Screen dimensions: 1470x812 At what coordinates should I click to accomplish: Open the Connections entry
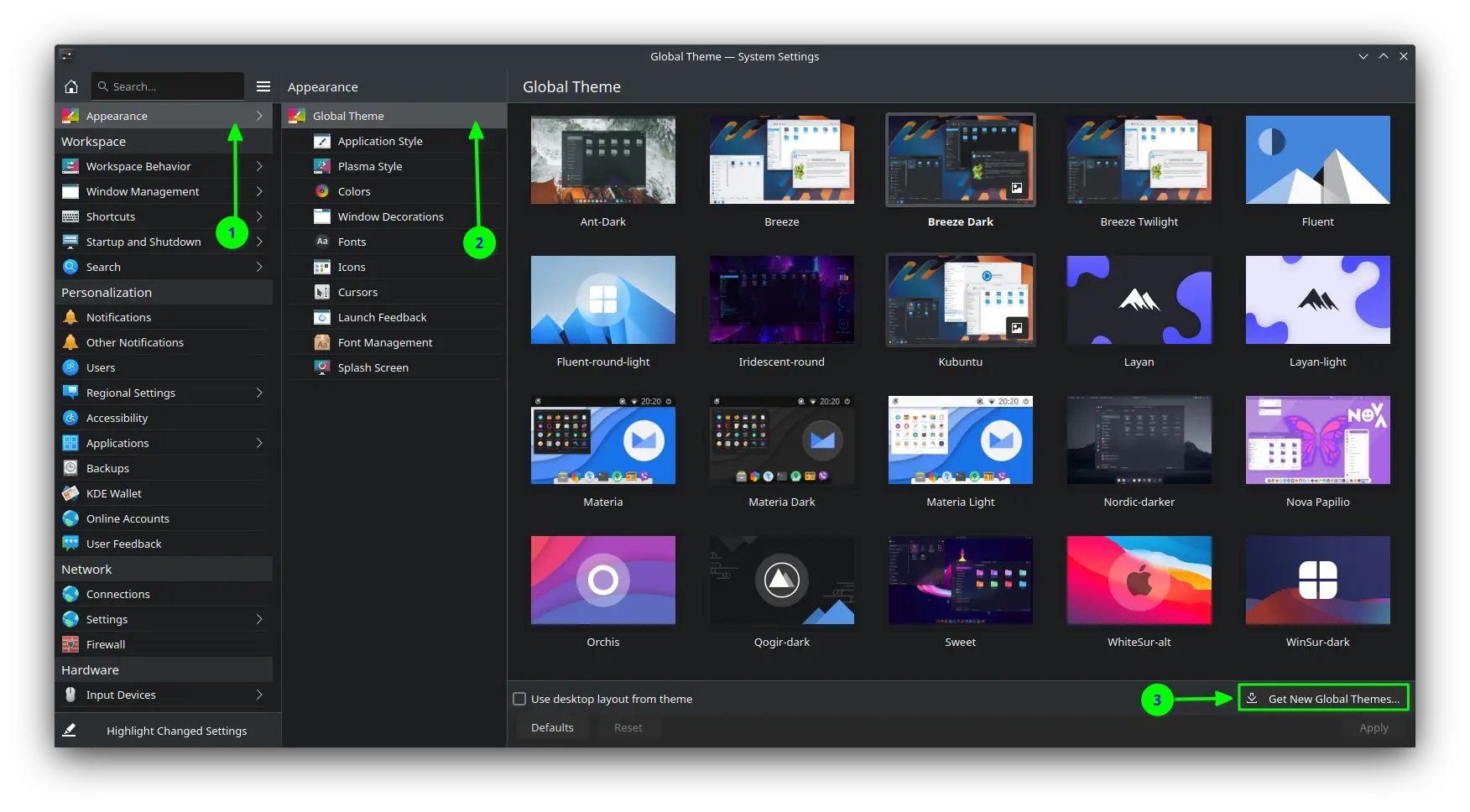click(x=164, y=594)
